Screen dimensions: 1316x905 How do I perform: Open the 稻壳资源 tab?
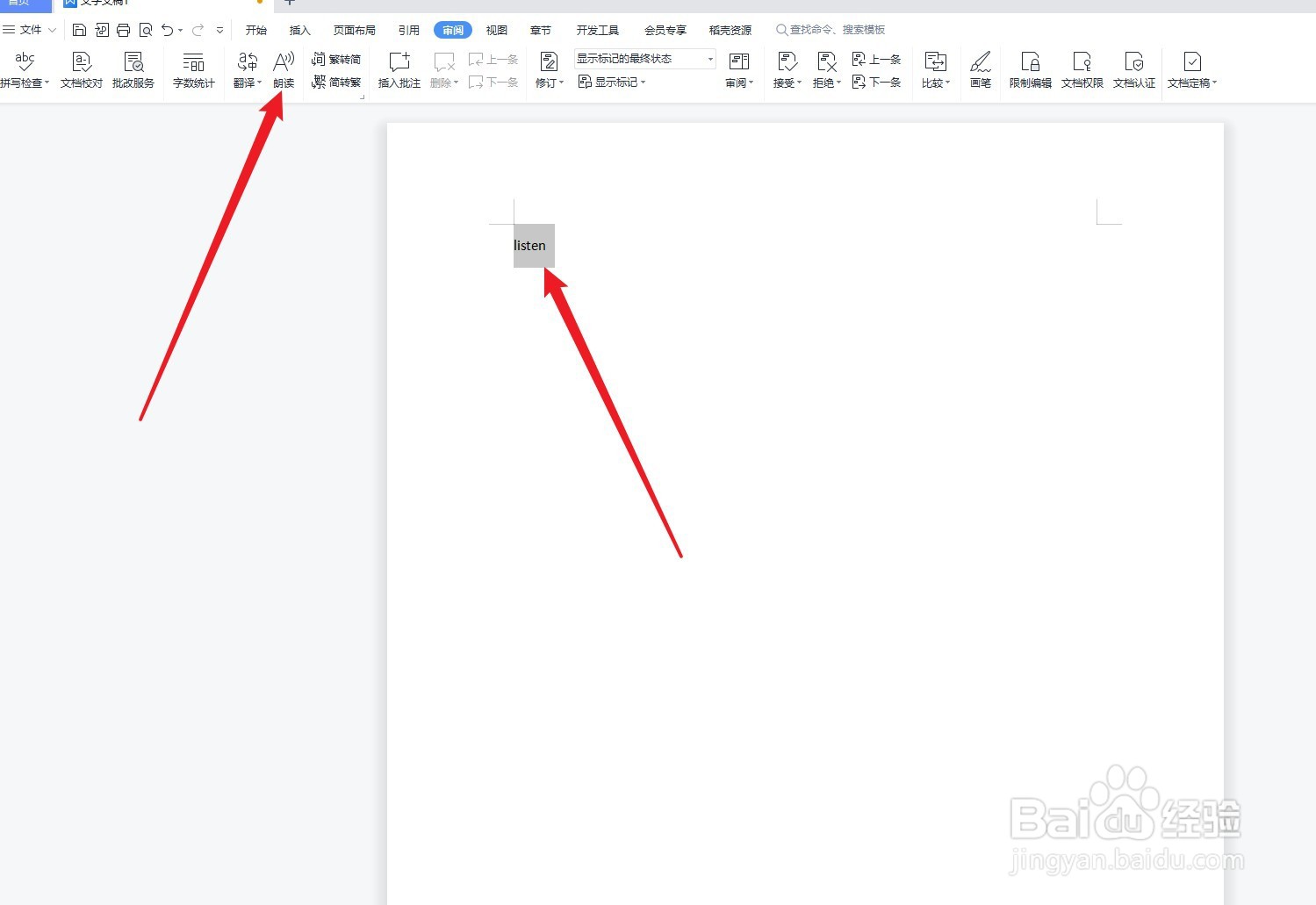(x=730, y=30)
